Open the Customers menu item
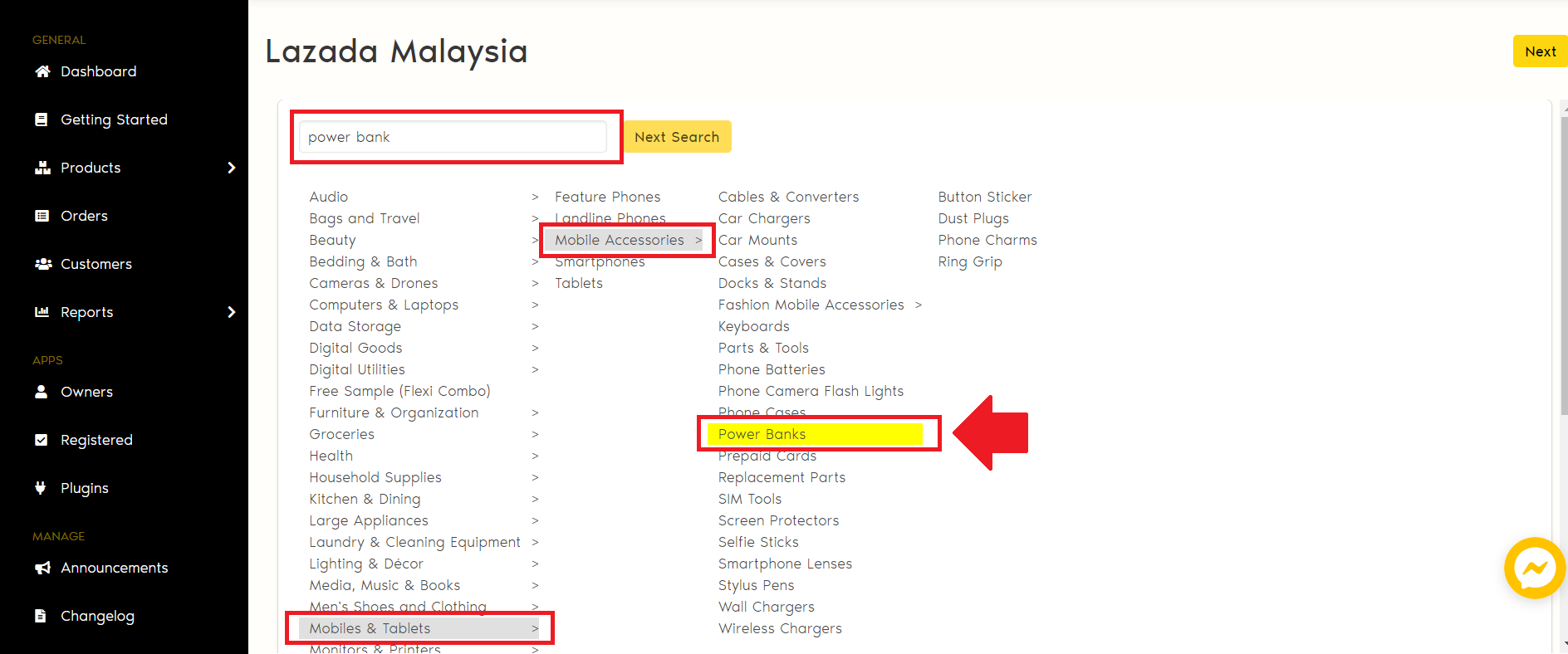This screenshot has height=654, width=1568. (96, 264)
